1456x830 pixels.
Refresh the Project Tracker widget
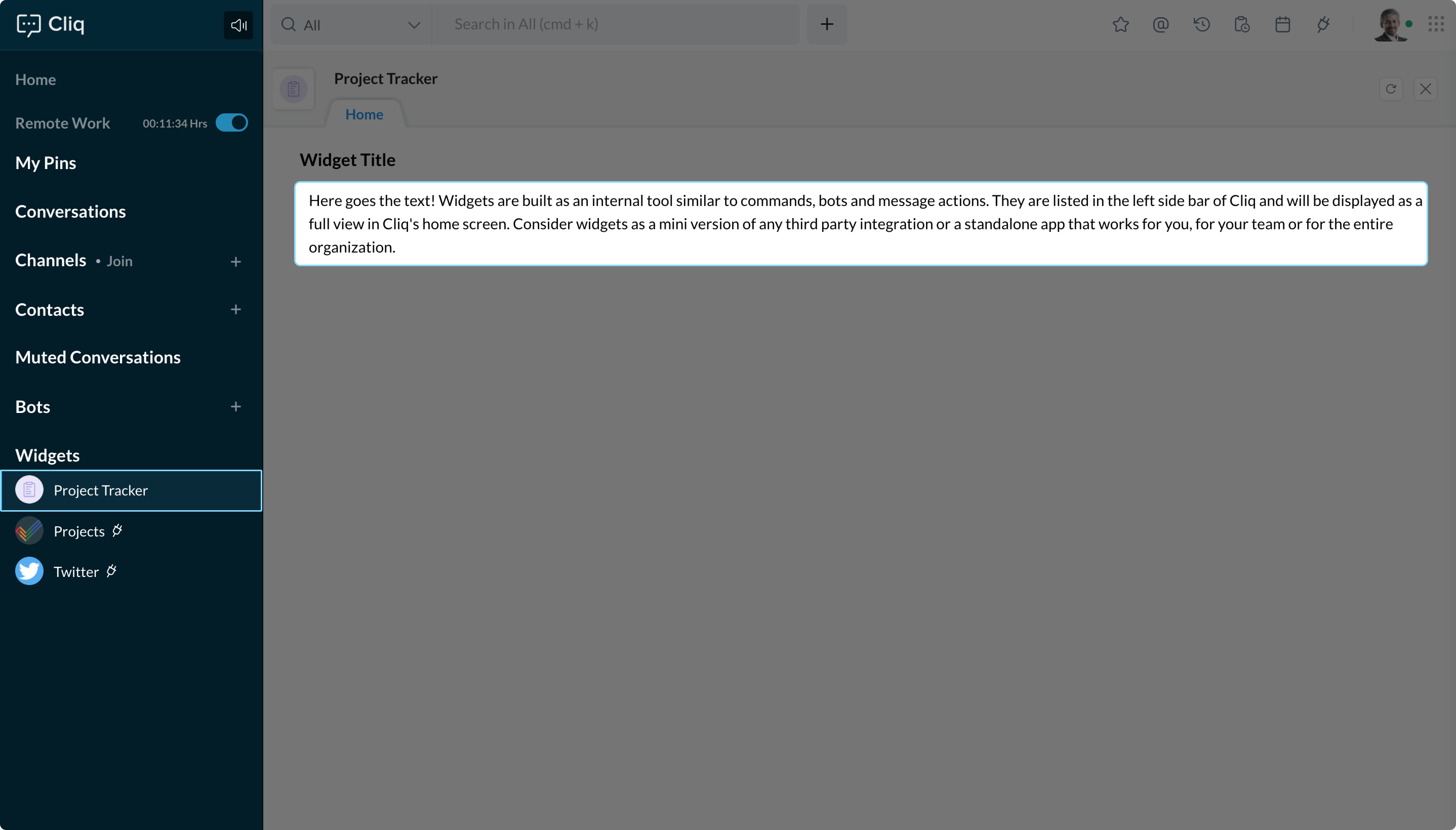coord(1391,89)
